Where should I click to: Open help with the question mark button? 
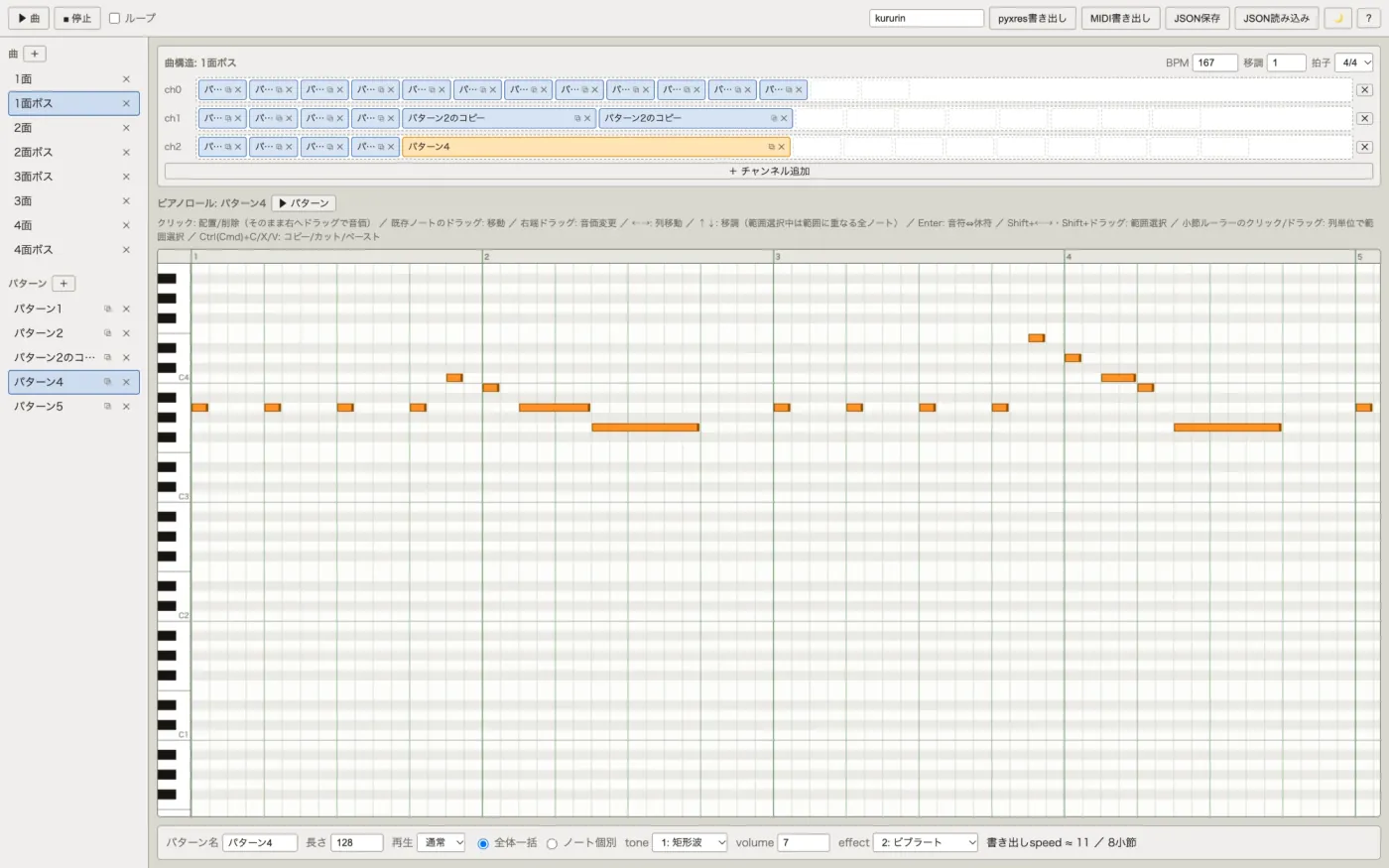click(1368, 18)
